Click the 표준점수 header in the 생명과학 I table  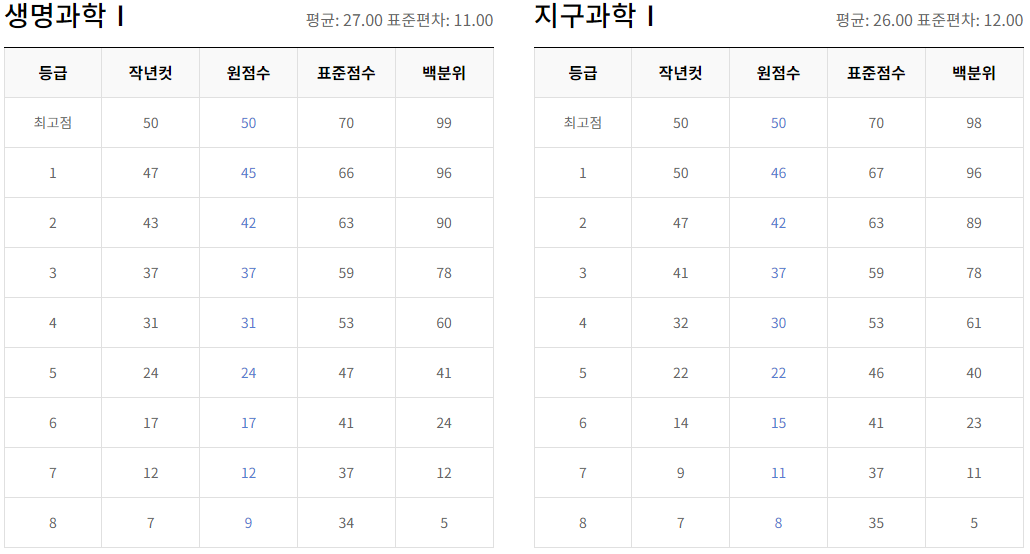click(346, 73)
